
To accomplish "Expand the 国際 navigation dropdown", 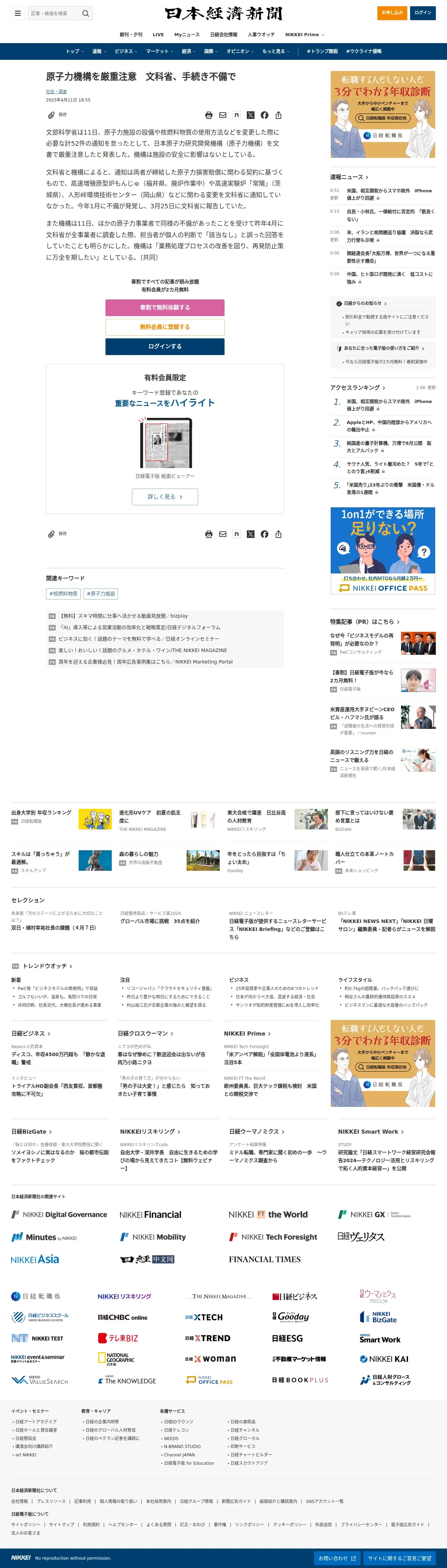I will 211,51.
